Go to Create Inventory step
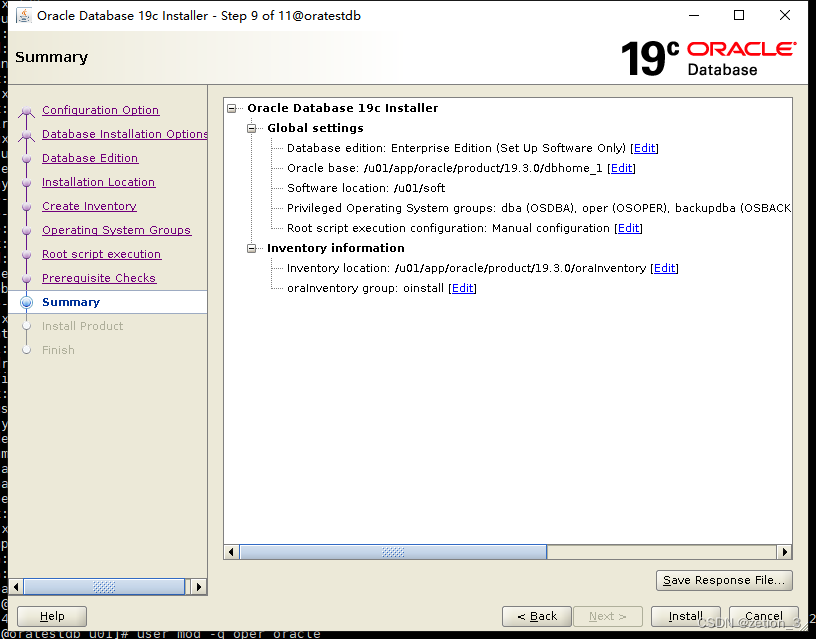Image resolution: width=816 pixels, height=639 pixels. 90,206
